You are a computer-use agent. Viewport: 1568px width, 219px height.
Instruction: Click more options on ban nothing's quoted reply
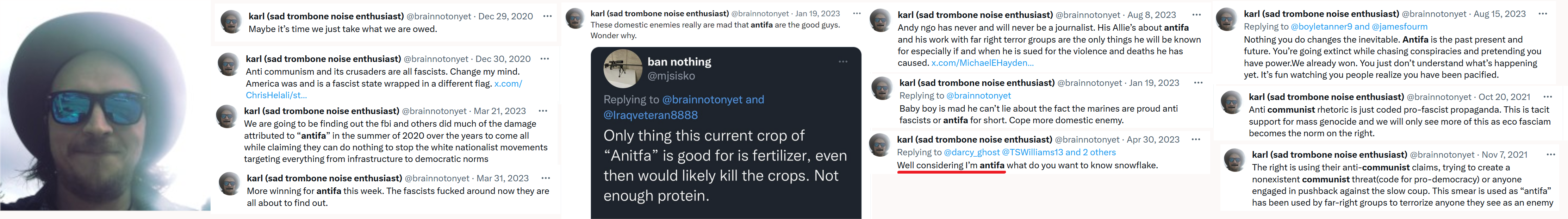tap(843, 62)
